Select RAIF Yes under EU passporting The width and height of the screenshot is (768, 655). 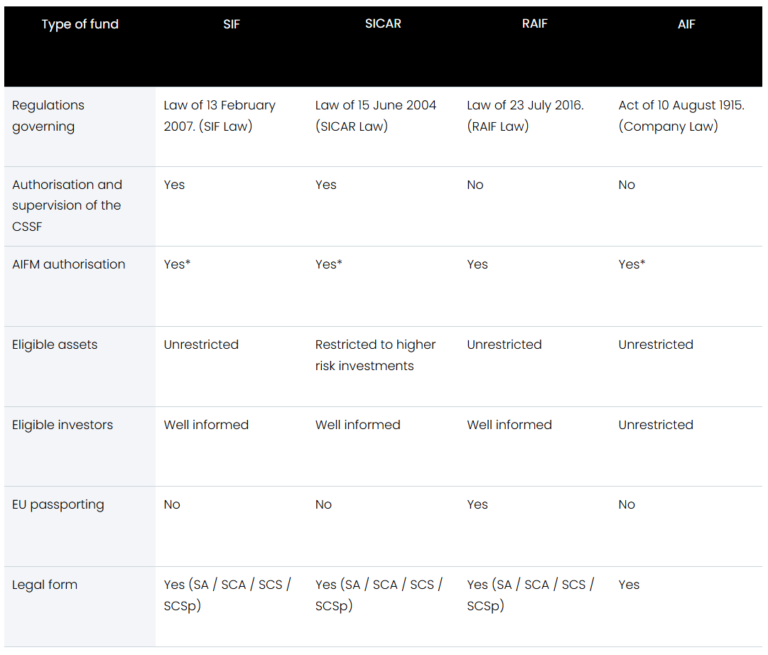coord(477,505)
